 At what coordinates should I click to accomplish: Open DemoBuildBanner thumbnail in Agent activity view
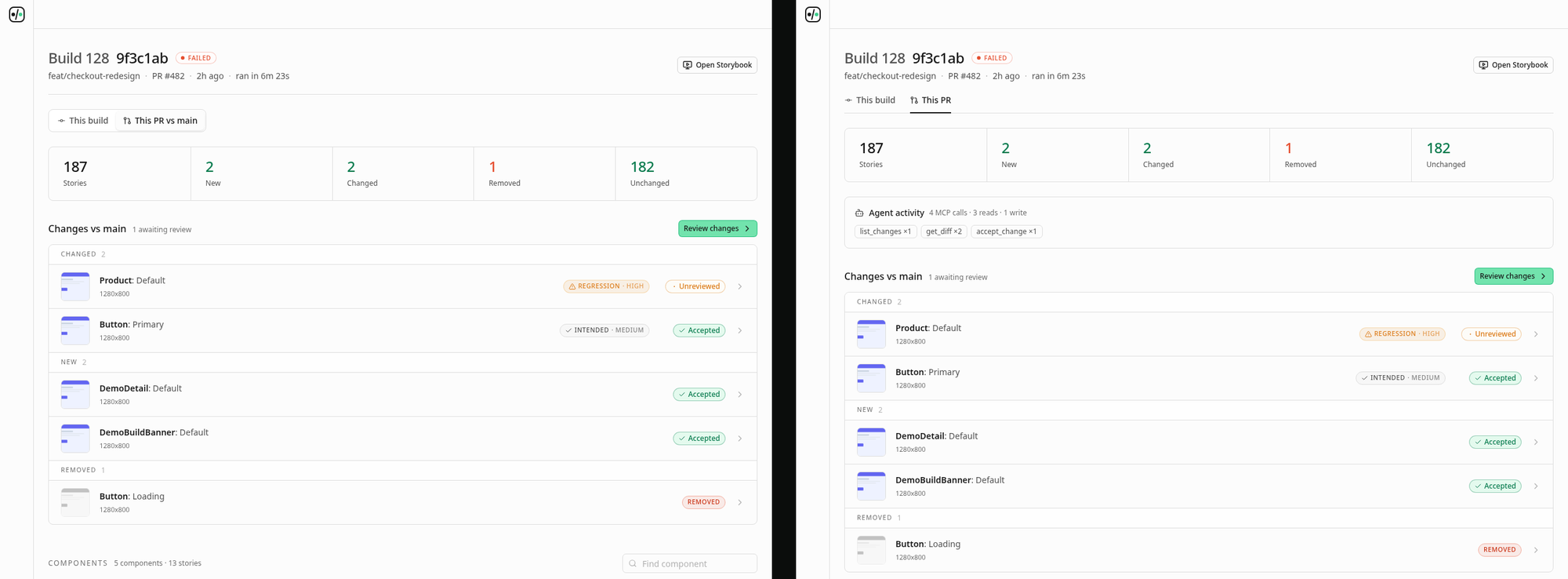tap(871, 486)
